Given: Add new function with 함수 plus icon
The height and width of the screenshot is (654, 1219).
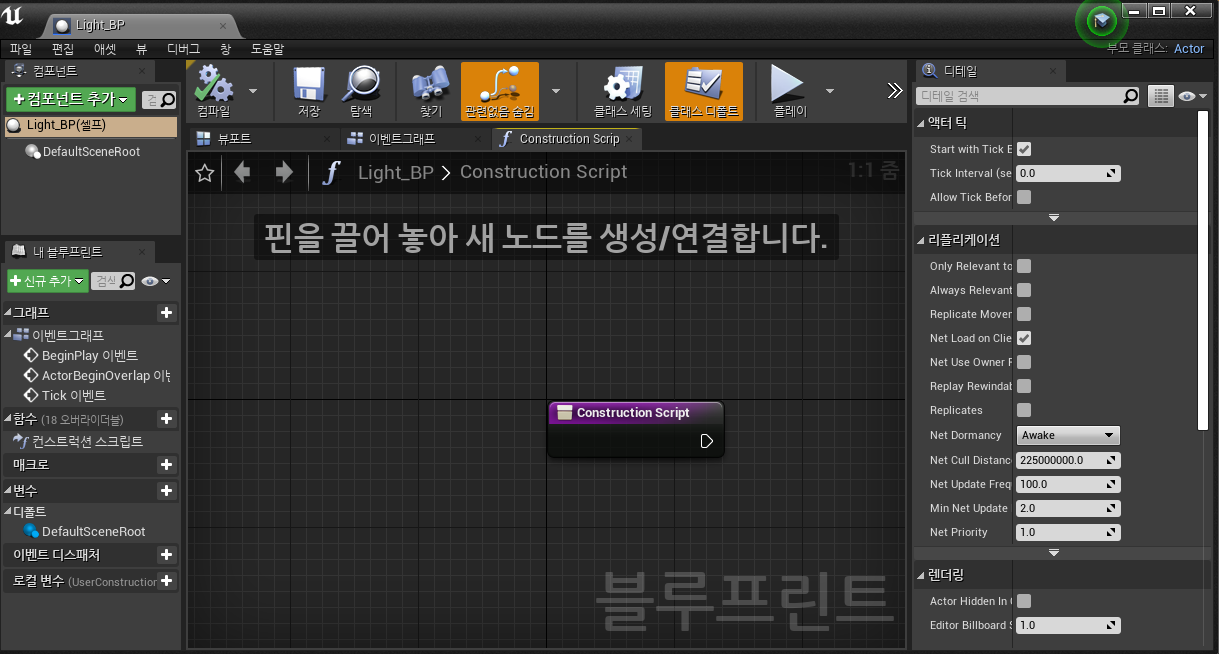Looking at the screenshot, I should click(167, 419).
